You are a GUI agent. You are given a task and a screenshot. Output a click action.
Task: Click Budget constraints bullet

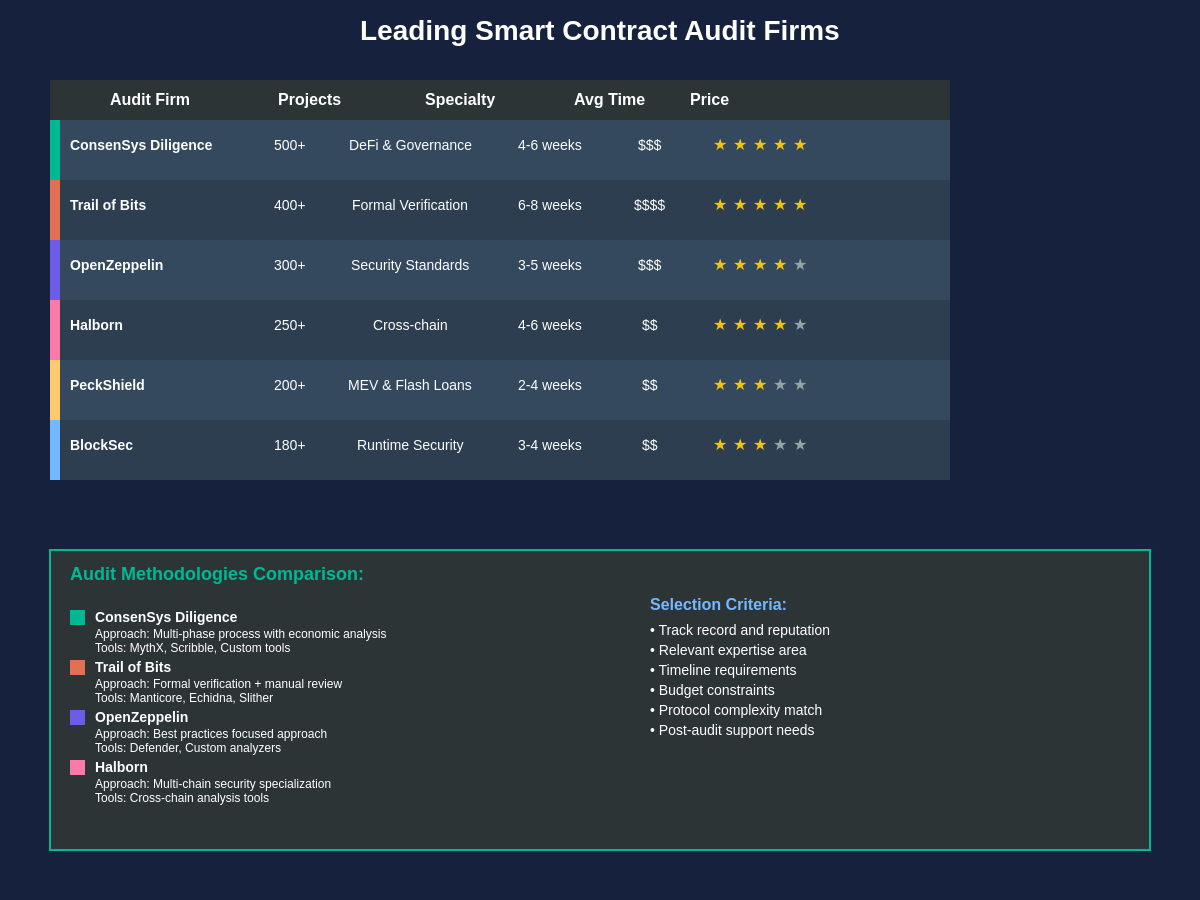[712, 690]
